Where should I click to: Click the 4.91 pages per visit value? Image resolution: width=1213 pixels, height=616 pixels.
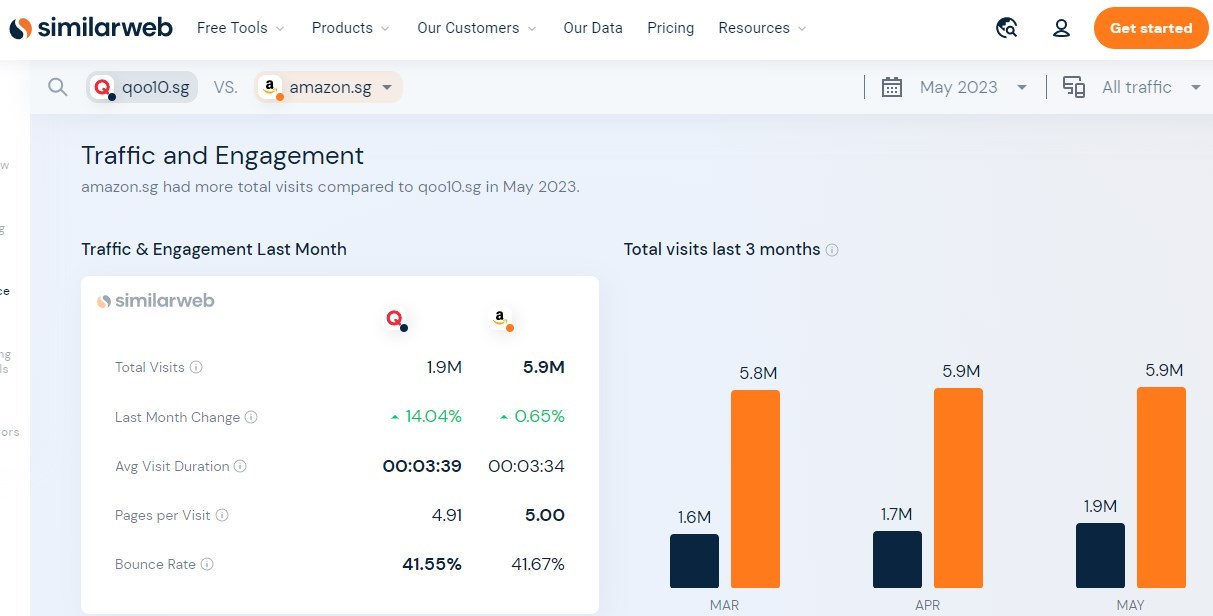pos(446,515)
